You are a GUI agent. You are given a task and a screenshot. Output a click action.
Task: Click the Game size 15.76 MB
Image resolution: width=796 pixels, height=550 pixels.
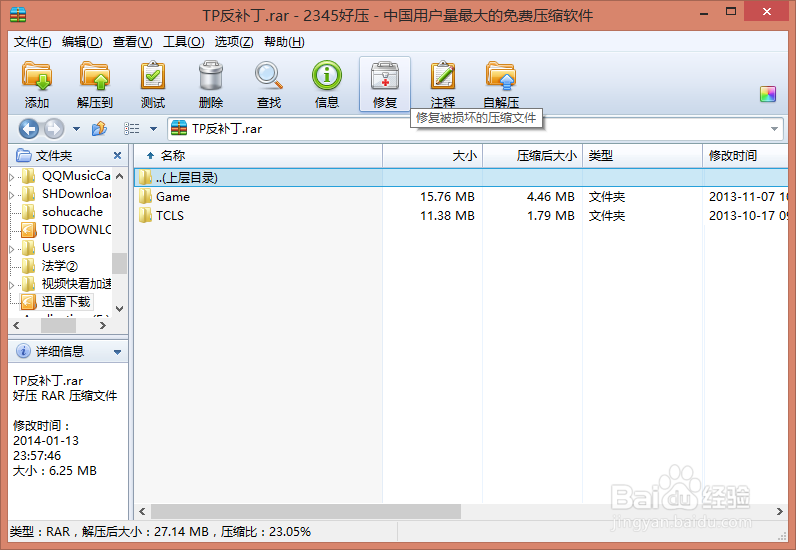447,197
